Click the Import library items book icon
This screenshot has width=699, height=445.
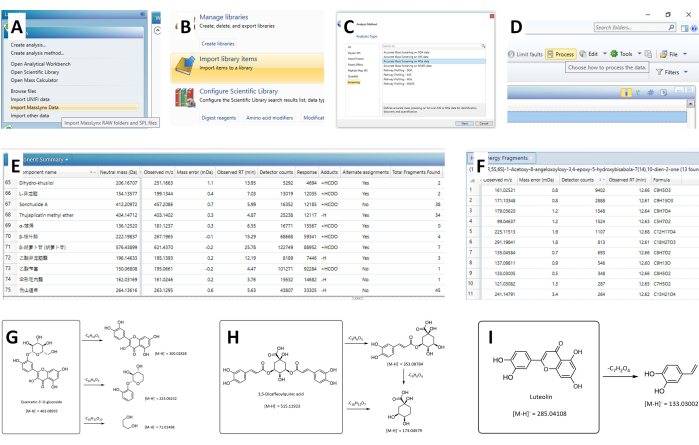pos(185,66)
